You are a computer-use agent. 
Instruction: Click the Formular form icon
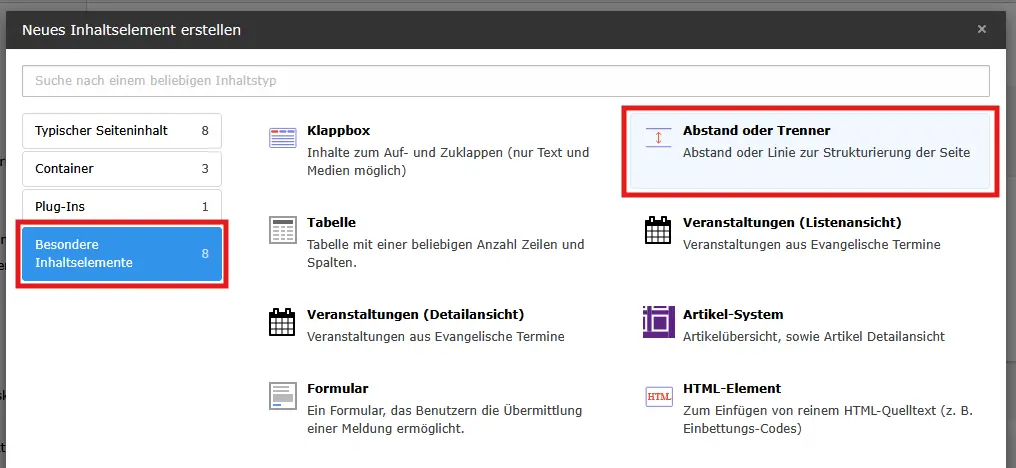(x=283, y=396)
